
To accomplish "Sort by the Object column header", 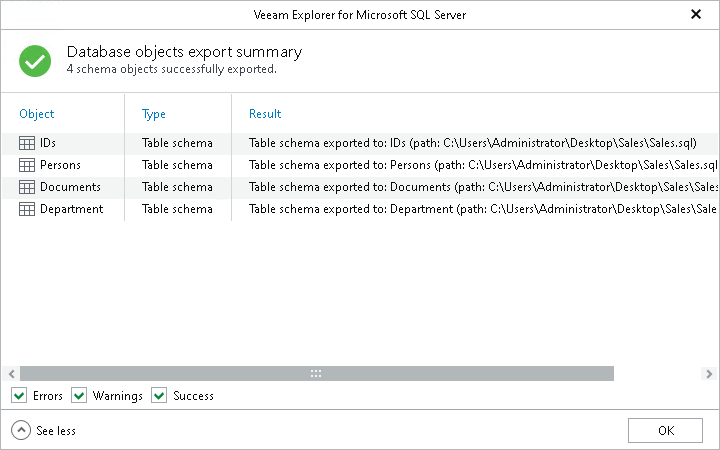I will click(x=37, y=114).
